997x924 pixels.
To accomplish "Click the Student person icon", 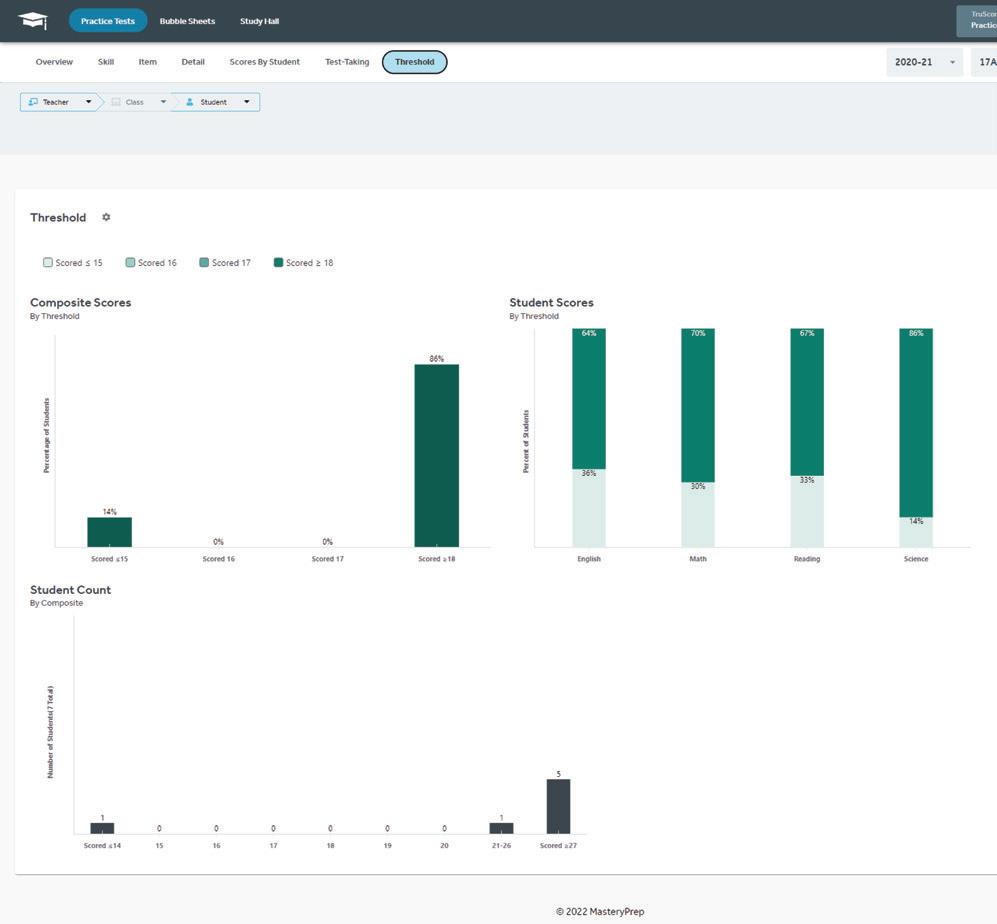I will click(x=189, y=102).
